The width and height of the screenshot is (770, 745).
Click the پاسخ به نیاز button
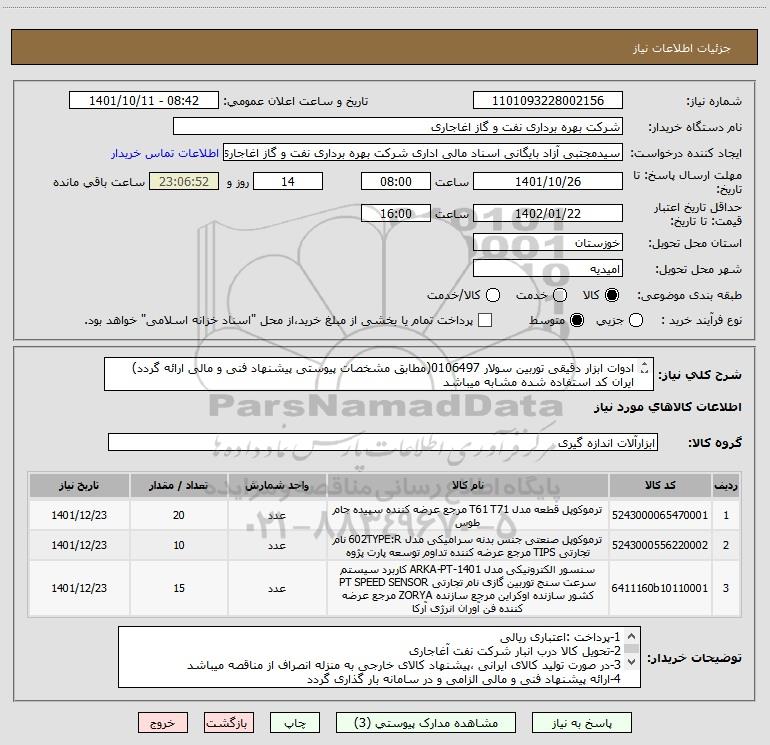point(582,723)
